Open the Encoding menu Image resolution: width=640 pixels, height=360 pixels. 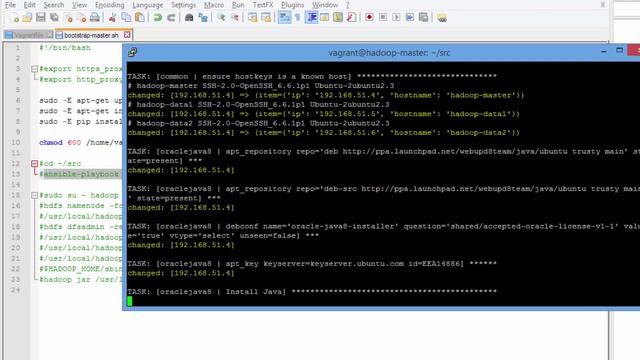109,5
